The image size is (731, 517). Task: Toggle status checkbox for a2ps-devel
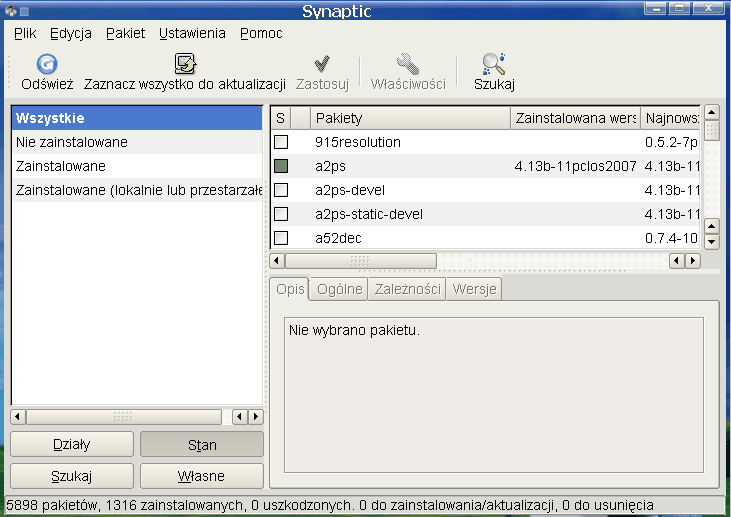(x=281, y=190)
